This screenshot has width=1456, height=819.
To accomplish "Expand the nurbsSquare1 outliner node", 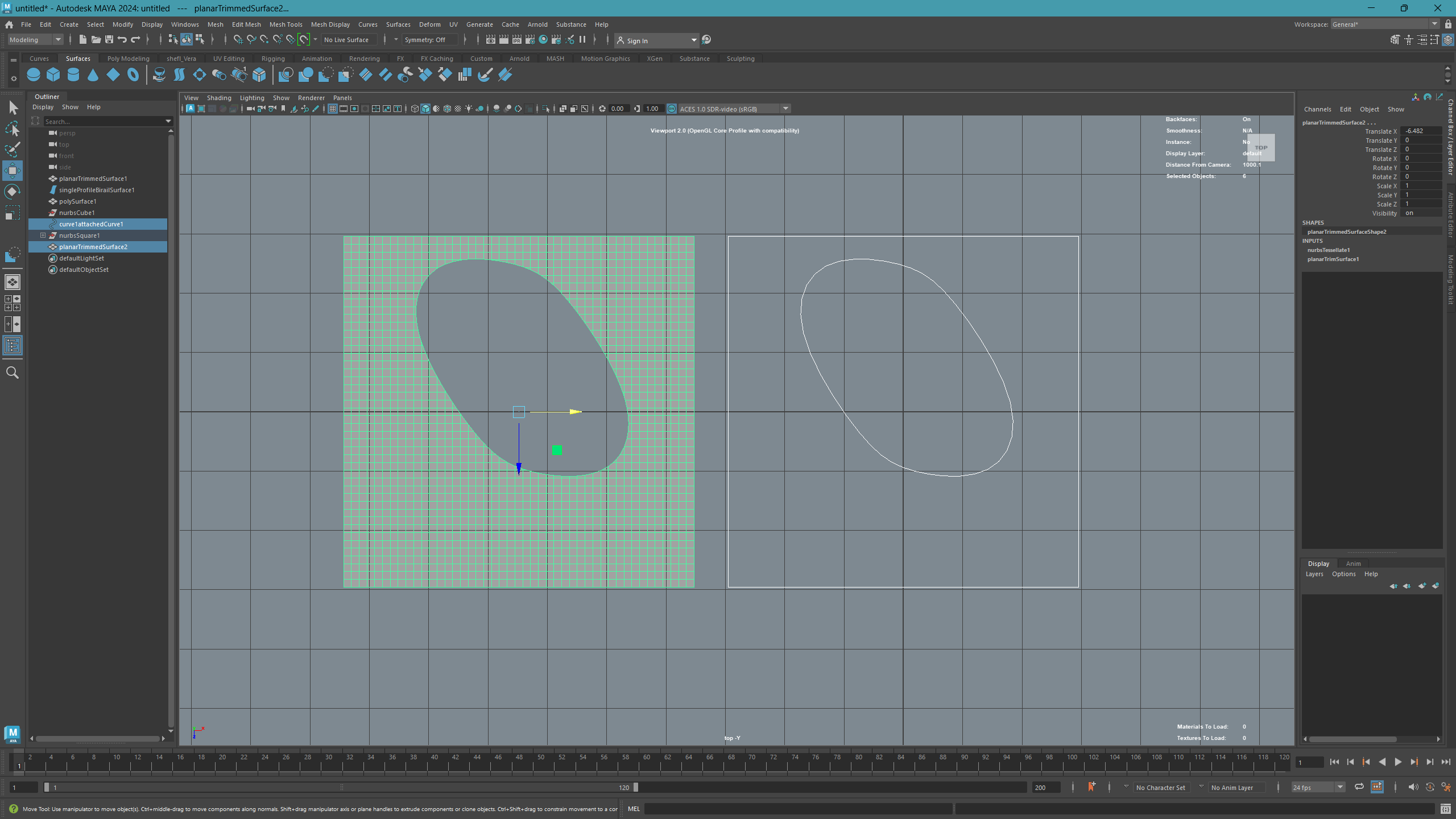I will pos(43,235).
